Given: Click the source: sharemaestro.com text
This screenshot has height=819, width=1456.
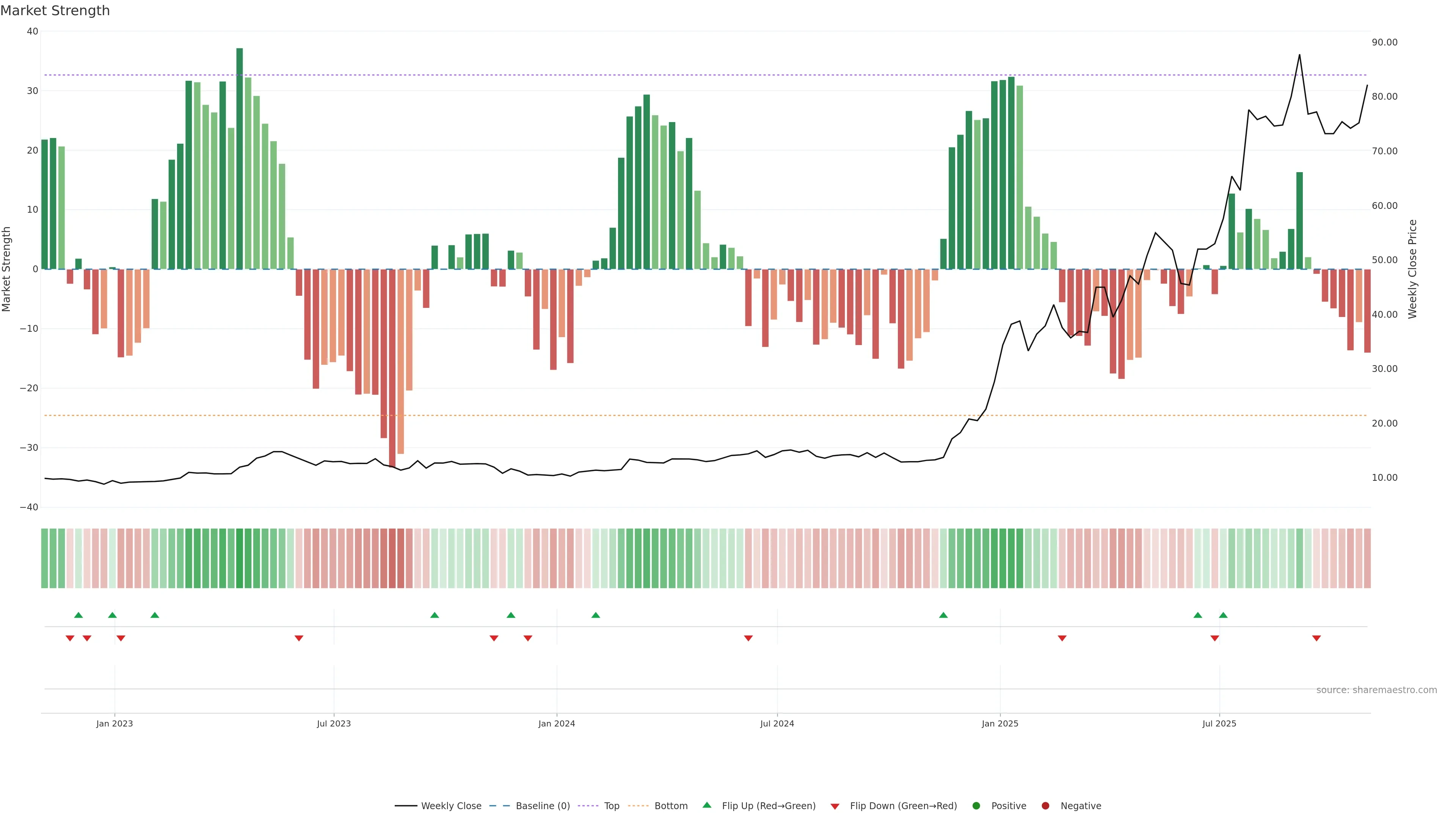Looking at the screenshot, I should [x=1376, y=690].
